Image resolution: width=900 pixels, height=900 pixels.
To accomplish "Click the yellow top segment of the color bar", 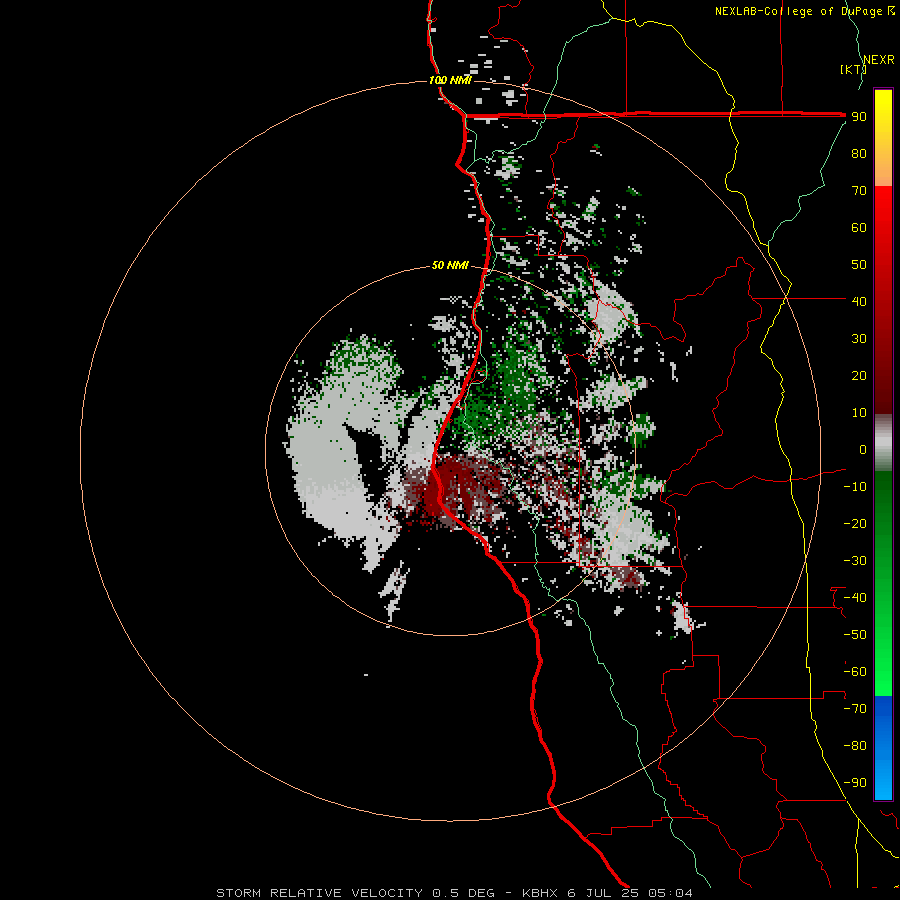I will point(883,138).
